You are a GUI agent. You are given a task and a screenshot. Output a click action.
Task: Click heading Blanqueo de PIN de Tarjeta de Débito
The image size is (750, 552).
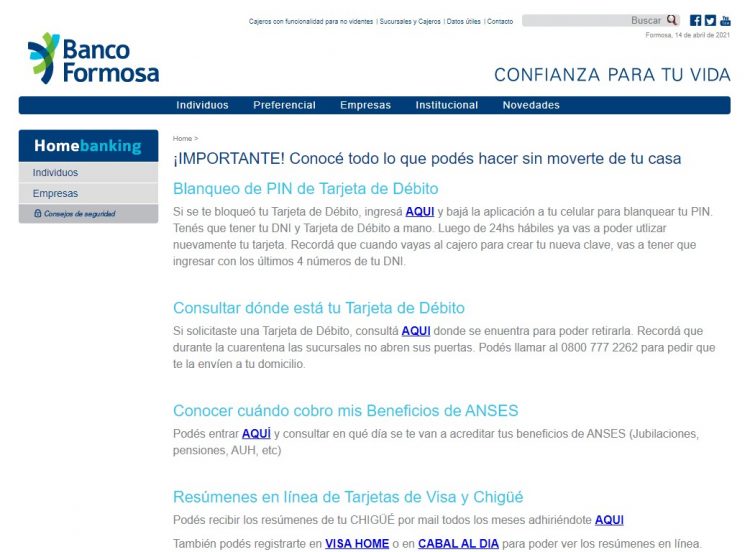306,188
